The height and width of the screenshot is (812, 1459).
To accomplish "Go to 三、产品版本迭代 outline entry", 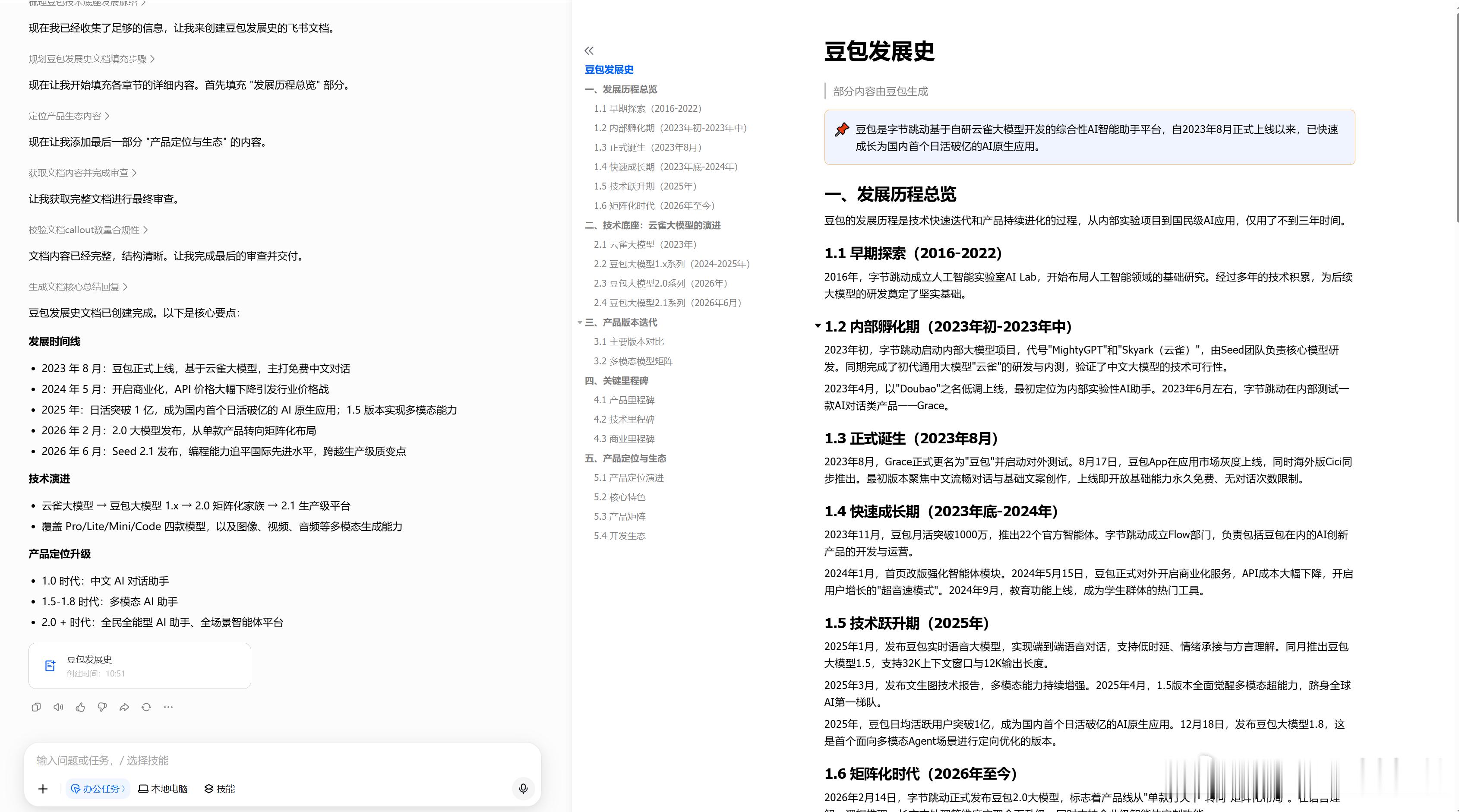I will (x=621, y=322).
